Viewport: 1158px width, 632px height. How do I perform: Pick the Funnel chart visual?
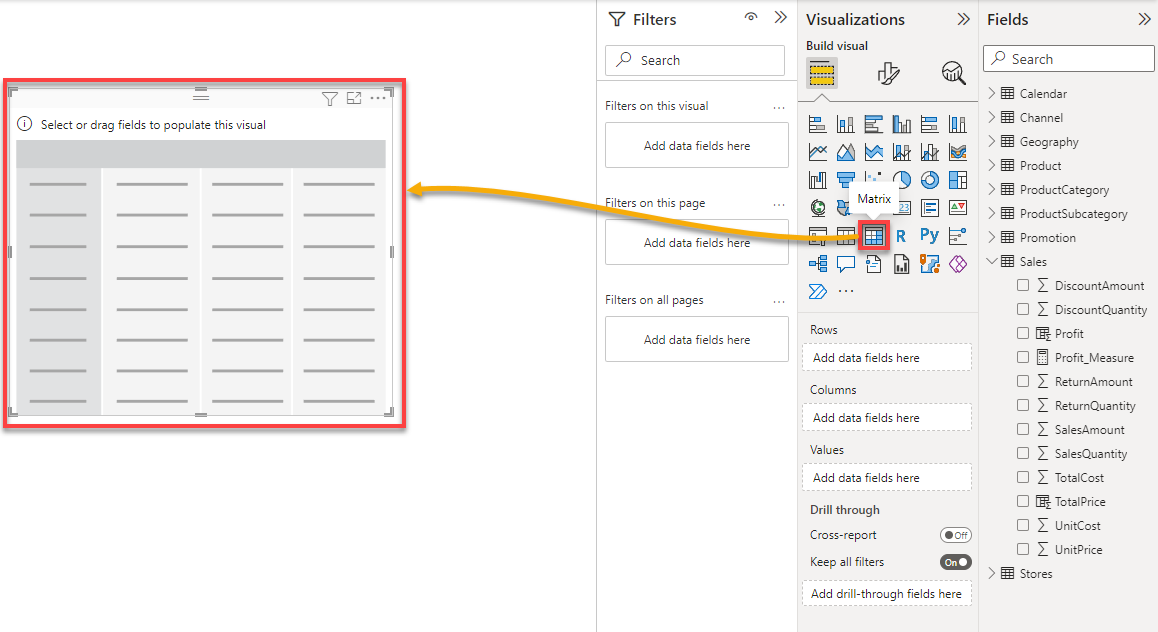[846, 179]
